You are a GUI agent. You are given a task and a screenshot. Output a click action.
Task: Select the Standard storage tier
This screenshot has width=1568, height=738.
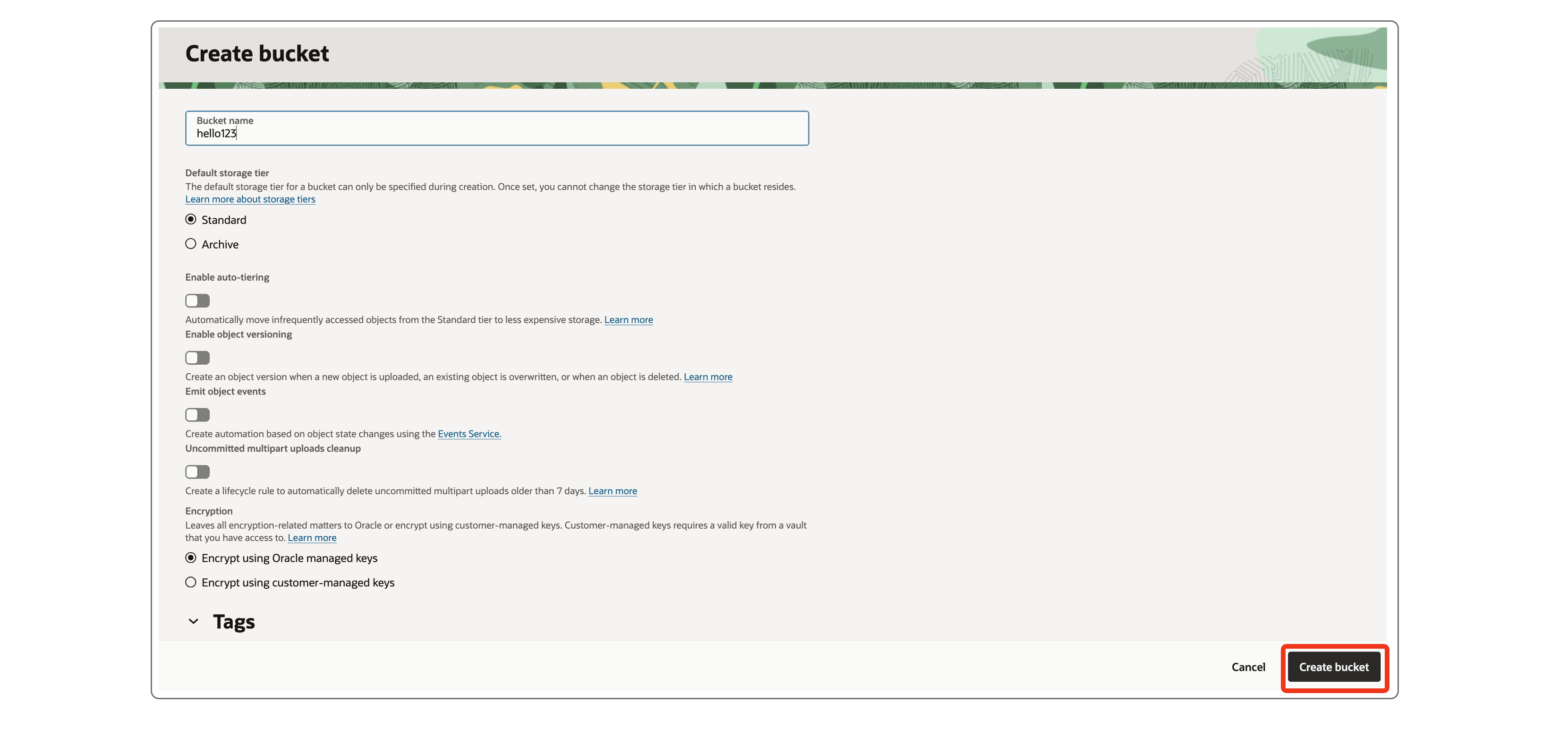pyautogui.click(x=190, y=219)
